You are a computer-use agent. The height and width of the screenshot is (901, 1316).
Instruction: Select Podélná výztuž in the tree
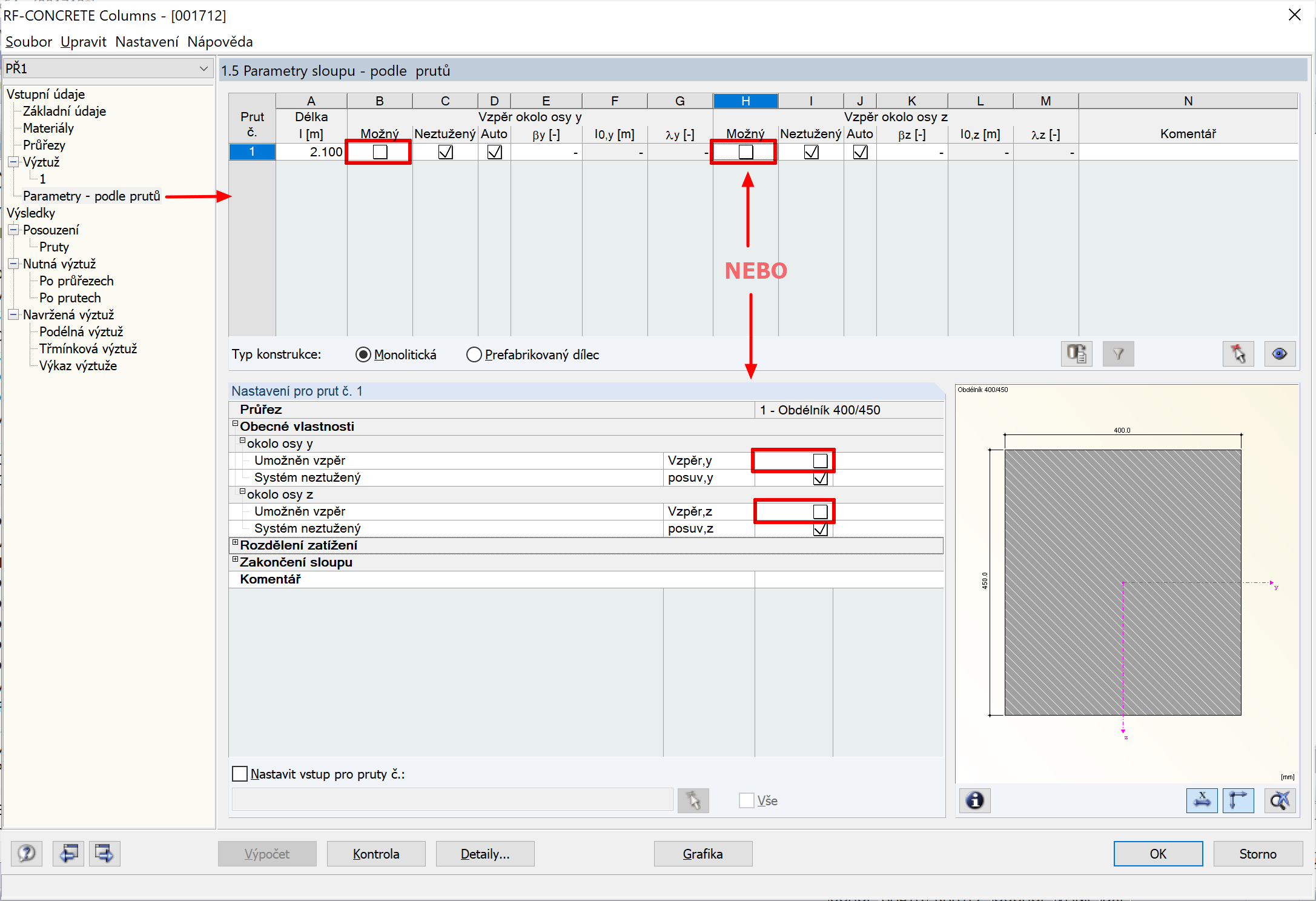(81, 331)
